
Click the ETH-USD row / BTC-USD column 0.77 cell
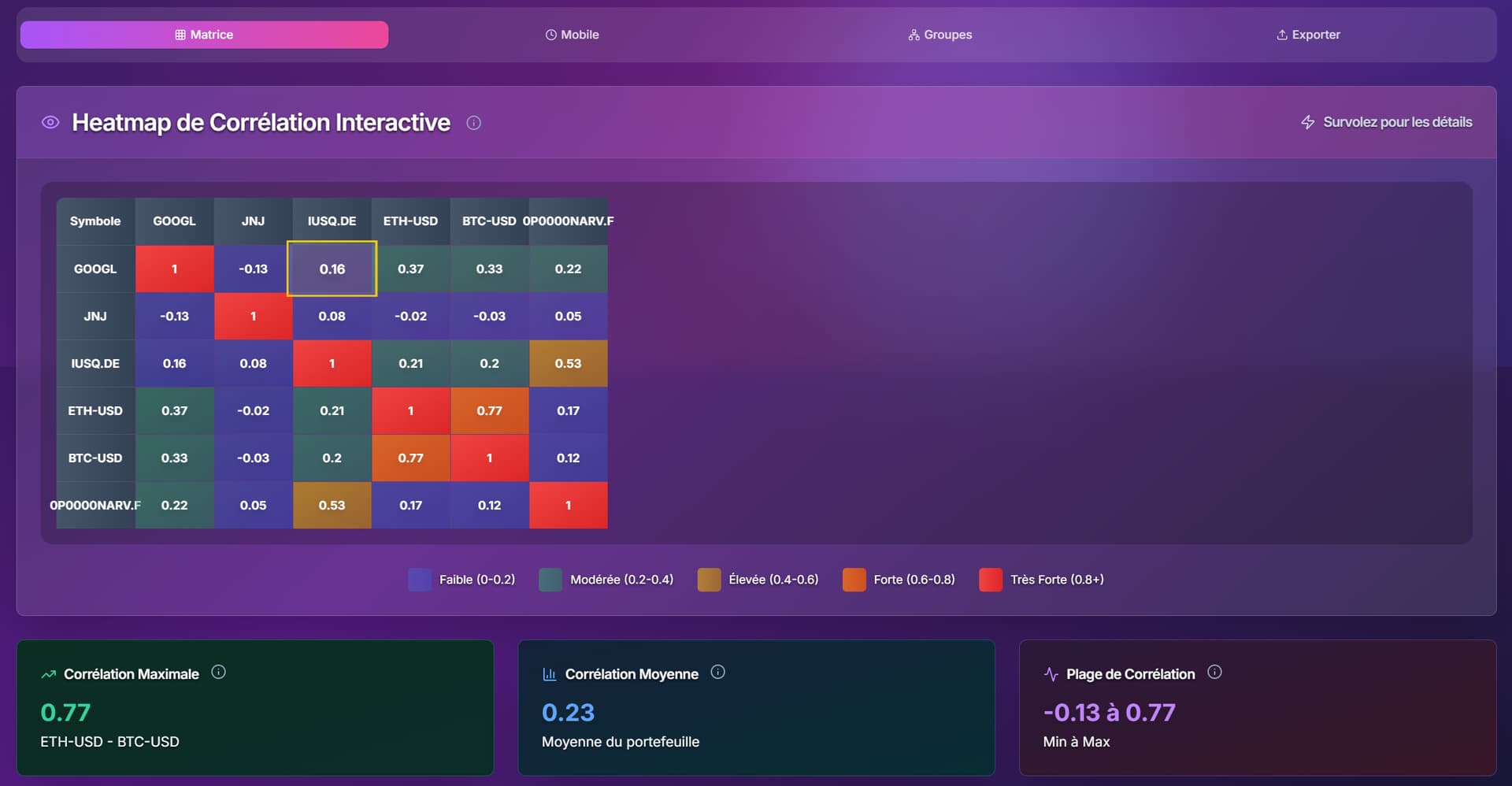click(x=489, y=410)
